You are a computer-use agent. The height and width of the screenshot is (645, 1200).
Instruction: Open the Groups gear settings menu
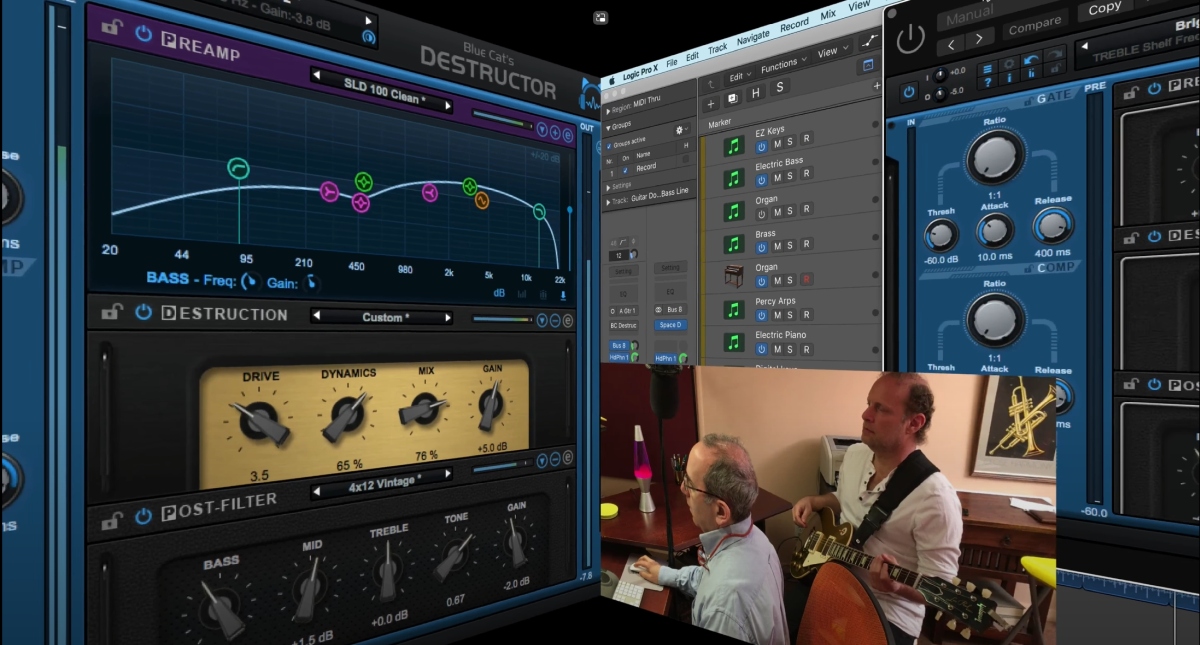pos(680,130)
